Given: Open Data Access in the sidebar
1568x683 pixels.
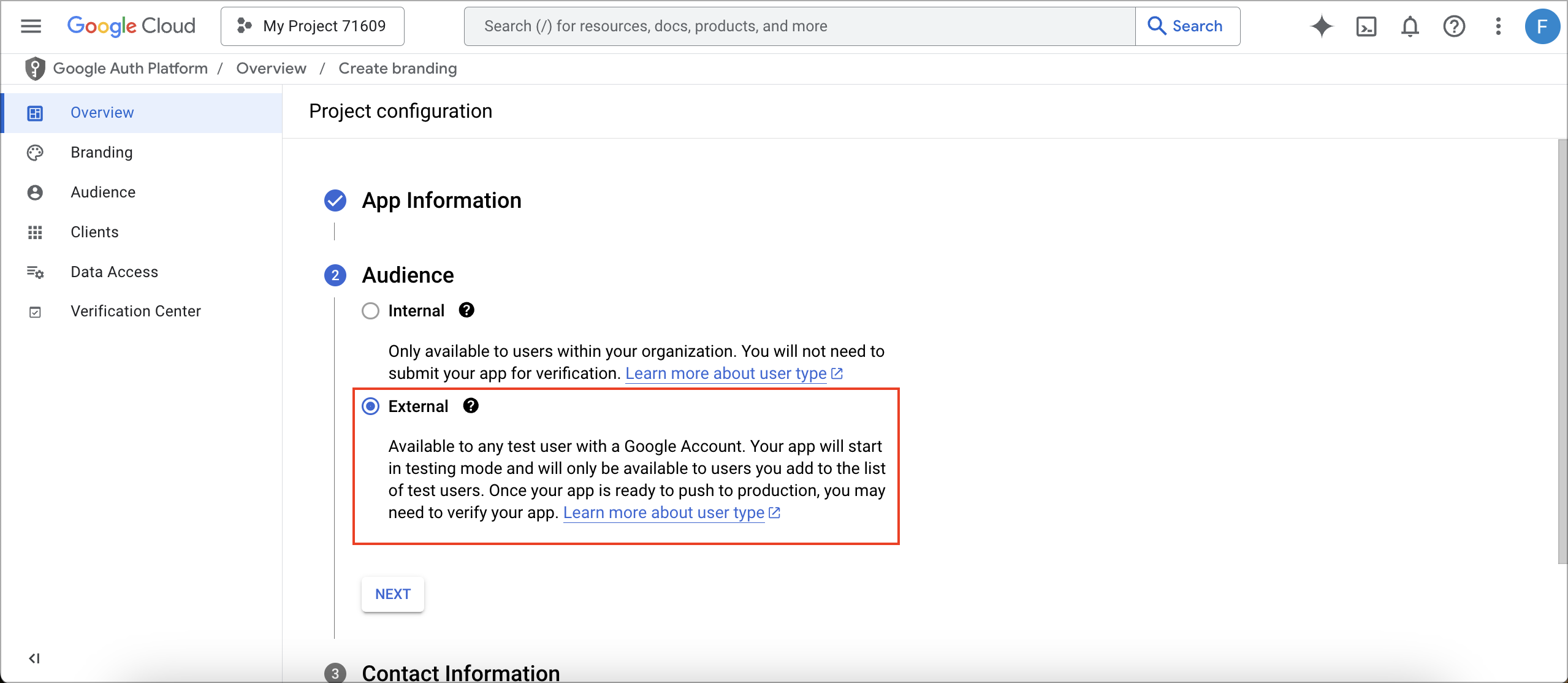Looking at the screenshot, I should tap(142, 272).
